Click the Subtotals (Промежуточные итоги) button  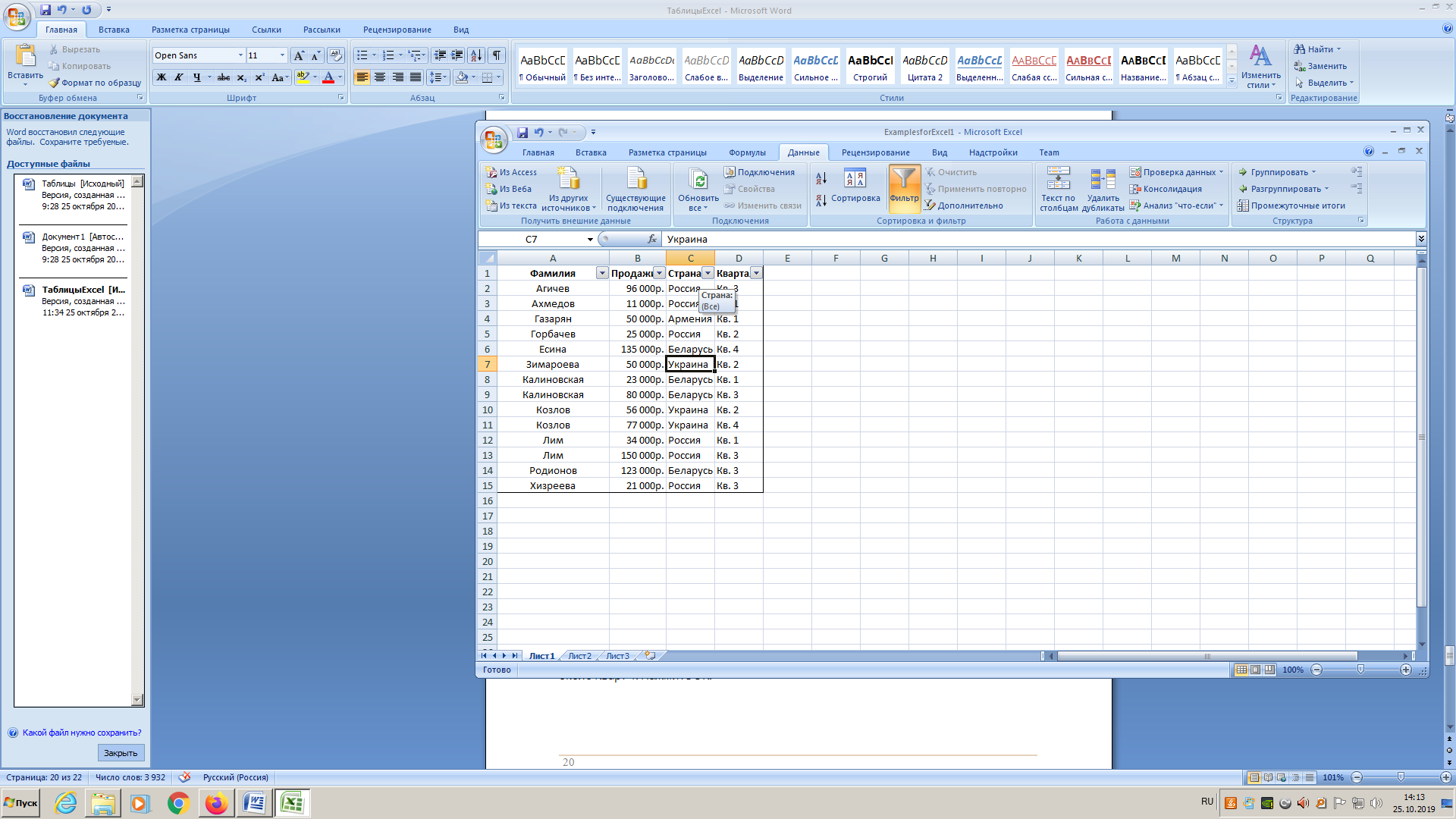tap(1291, 206)
